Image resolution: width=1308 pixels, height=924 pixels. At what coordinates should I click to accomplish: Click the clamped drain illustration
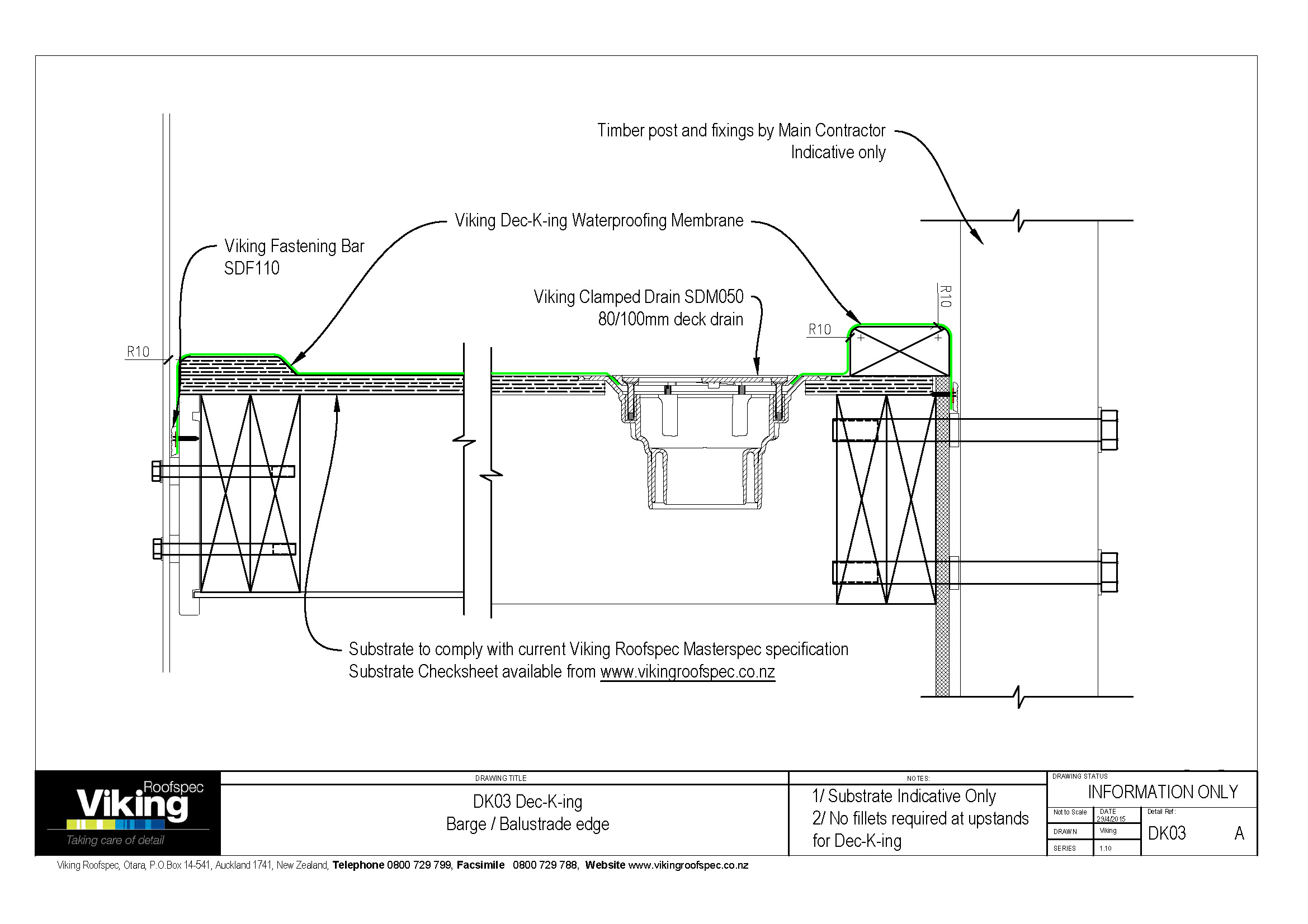coord(705,438)
